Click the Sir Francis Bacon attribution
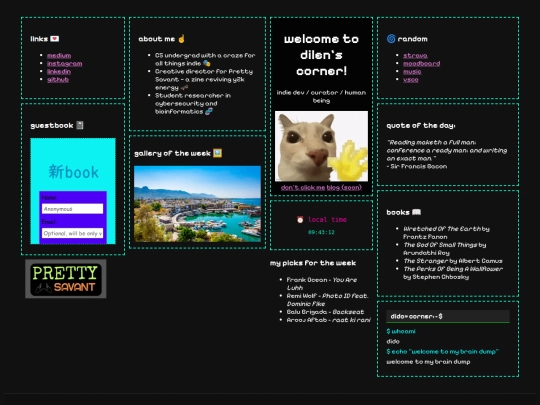 tap(417, 166)
